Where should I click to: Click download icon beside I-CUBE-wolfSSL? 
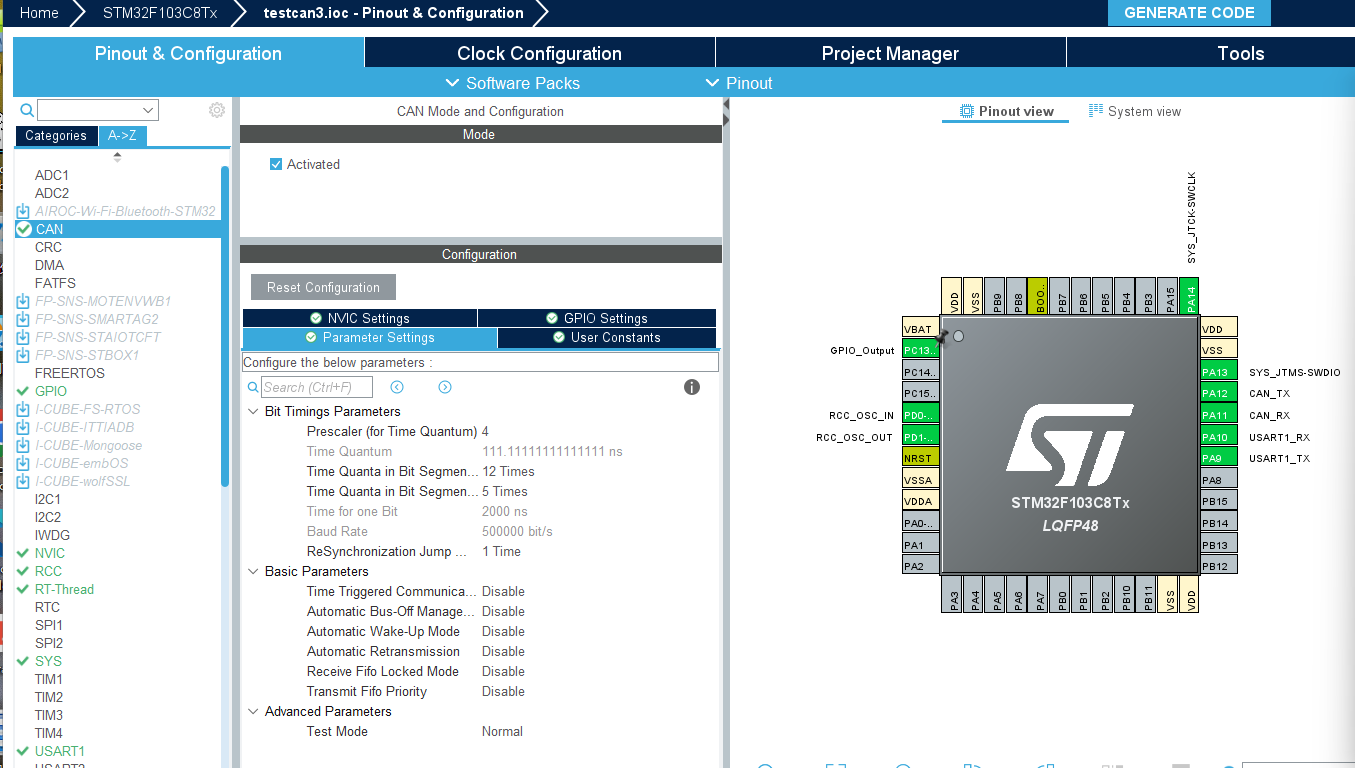24,481
